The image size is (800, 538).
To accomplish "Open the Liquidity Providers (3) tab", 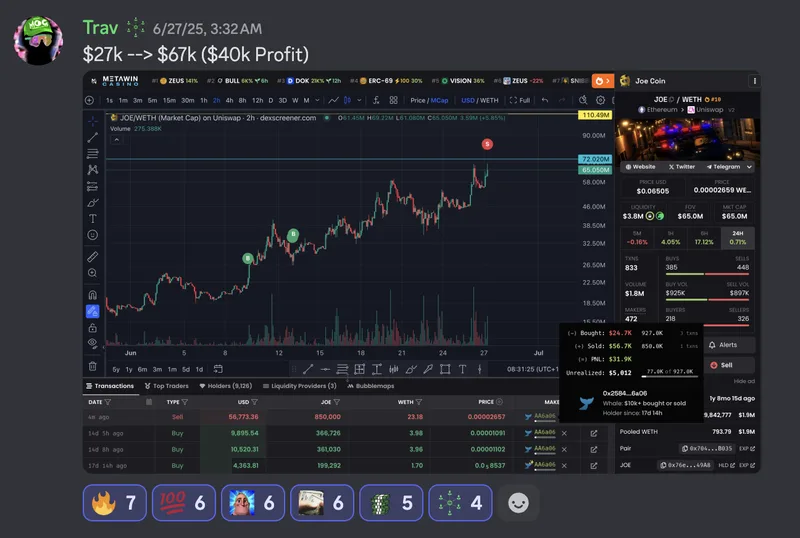I will pos(299,386).
